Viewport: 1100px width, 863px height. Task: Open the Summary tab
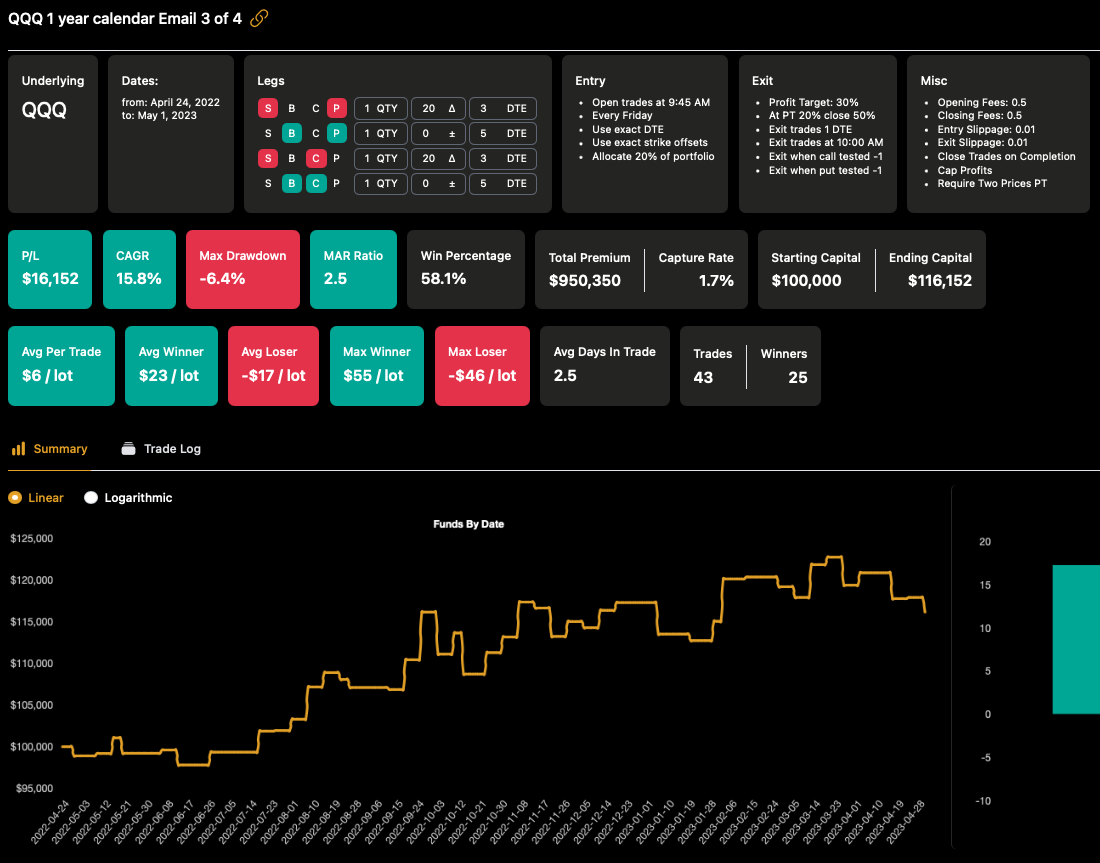(x=60, y=449)
